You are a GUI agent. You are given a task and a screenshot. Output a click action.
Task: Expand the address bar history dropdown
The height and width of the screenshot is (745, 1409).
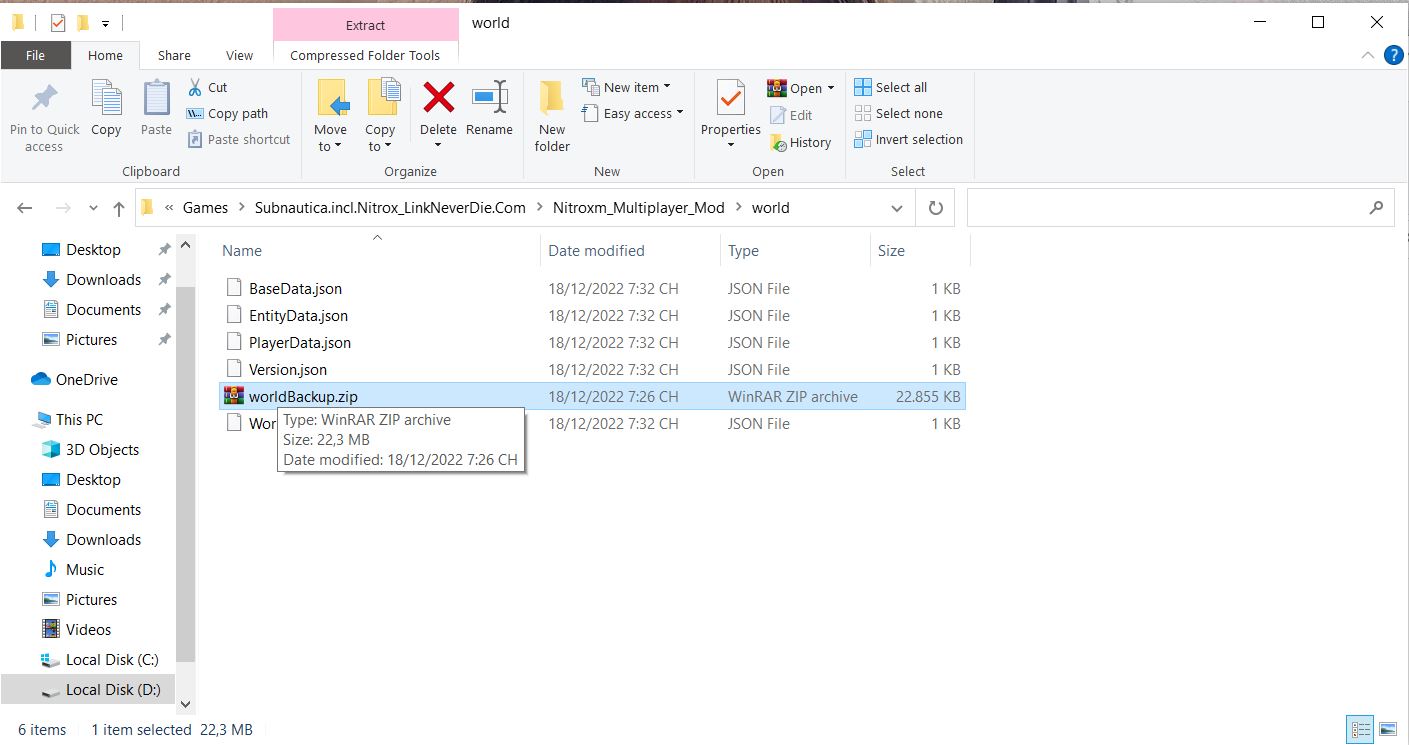[x=896, y=208]
